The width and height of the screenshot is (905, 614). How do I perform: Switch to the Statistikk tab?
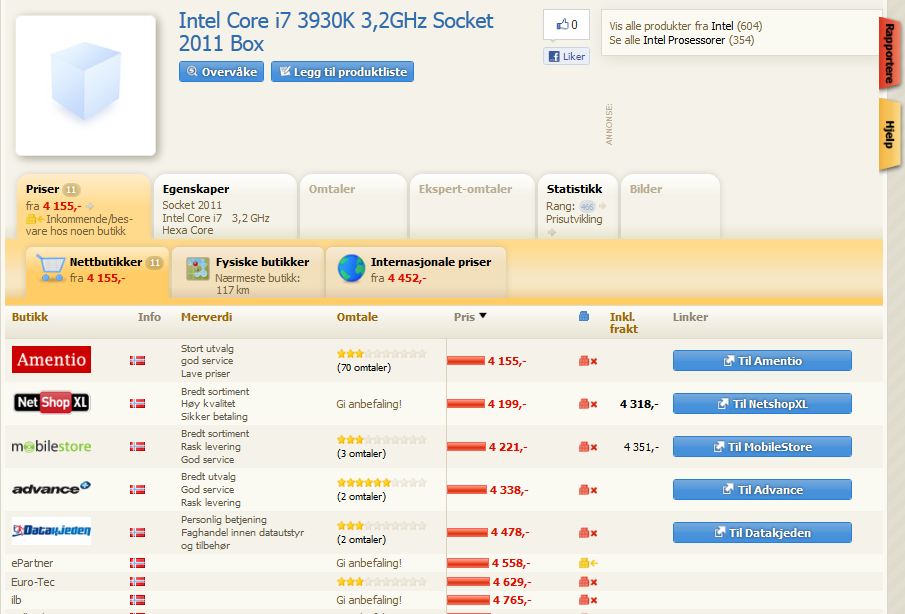[x=578, y=207]
